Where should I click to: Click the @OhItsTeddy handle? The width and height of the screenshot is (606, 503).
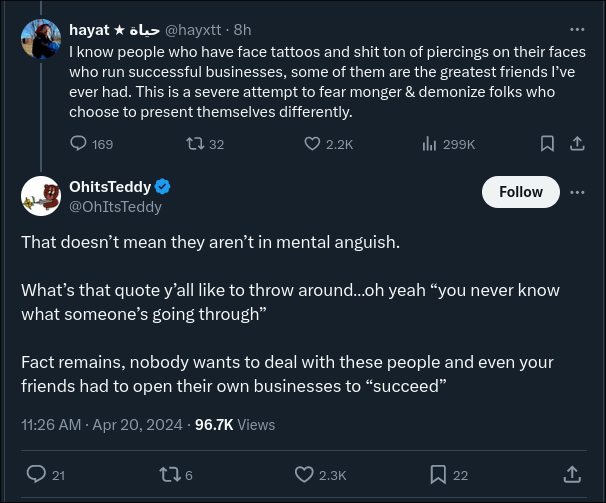coord(115,207)
